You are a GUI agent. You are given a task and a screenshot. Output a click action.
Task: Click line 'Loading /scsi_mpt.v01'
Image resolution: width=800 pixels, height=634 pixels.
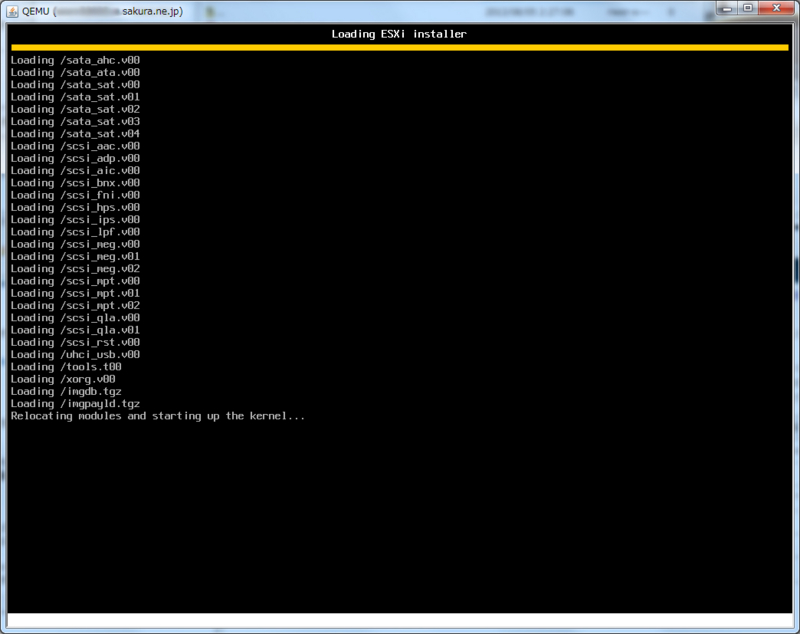click(75, 293)
